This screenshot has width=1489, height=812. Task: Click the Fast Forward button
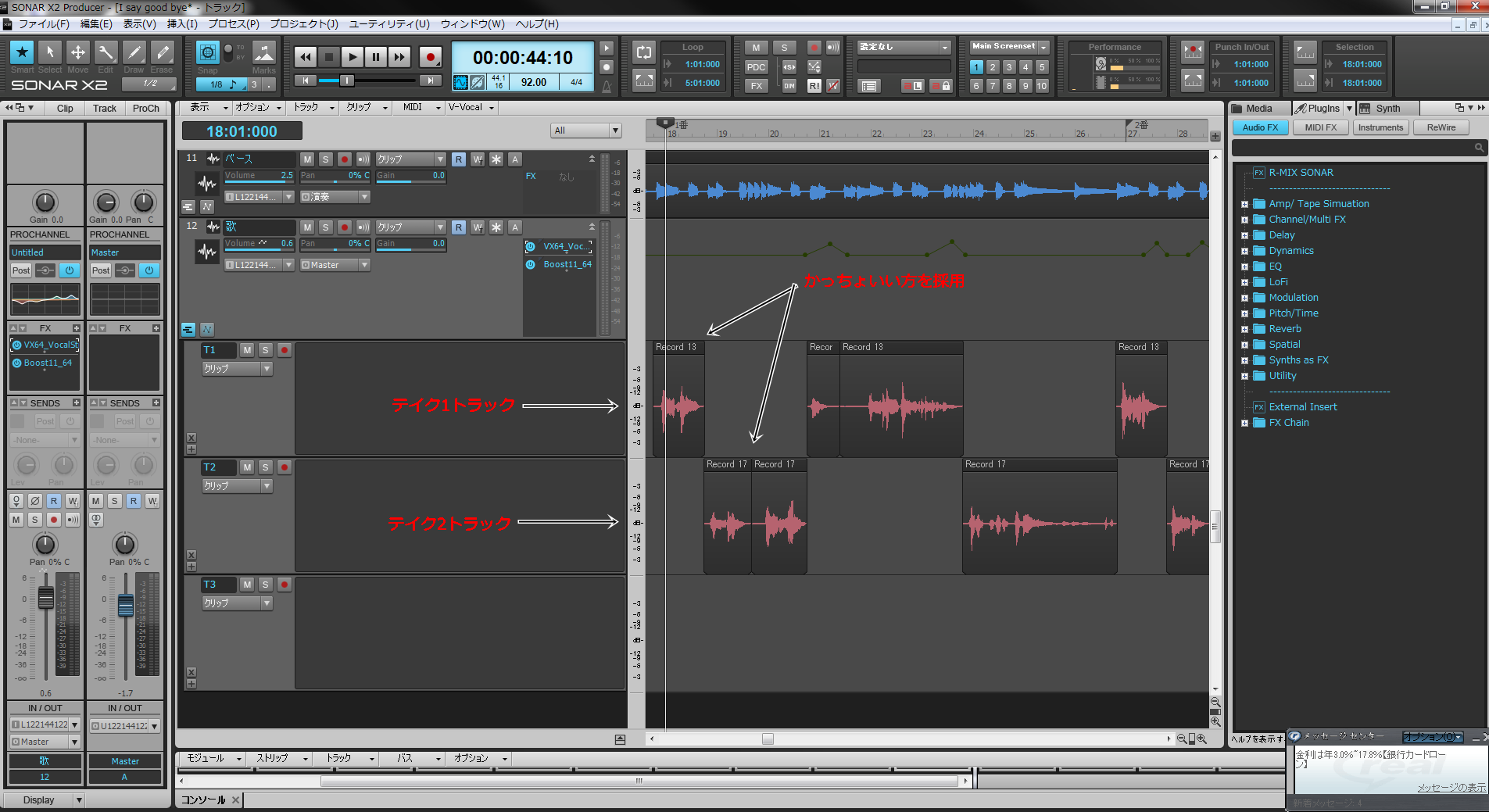pyautogui.click(x=399, y=56)
